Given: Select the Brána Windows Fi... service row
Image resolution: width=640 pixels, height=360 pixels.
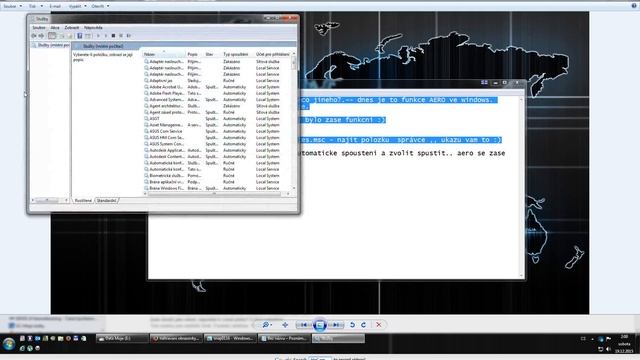Looking at the screenshot, I should (x=217, y=188).
